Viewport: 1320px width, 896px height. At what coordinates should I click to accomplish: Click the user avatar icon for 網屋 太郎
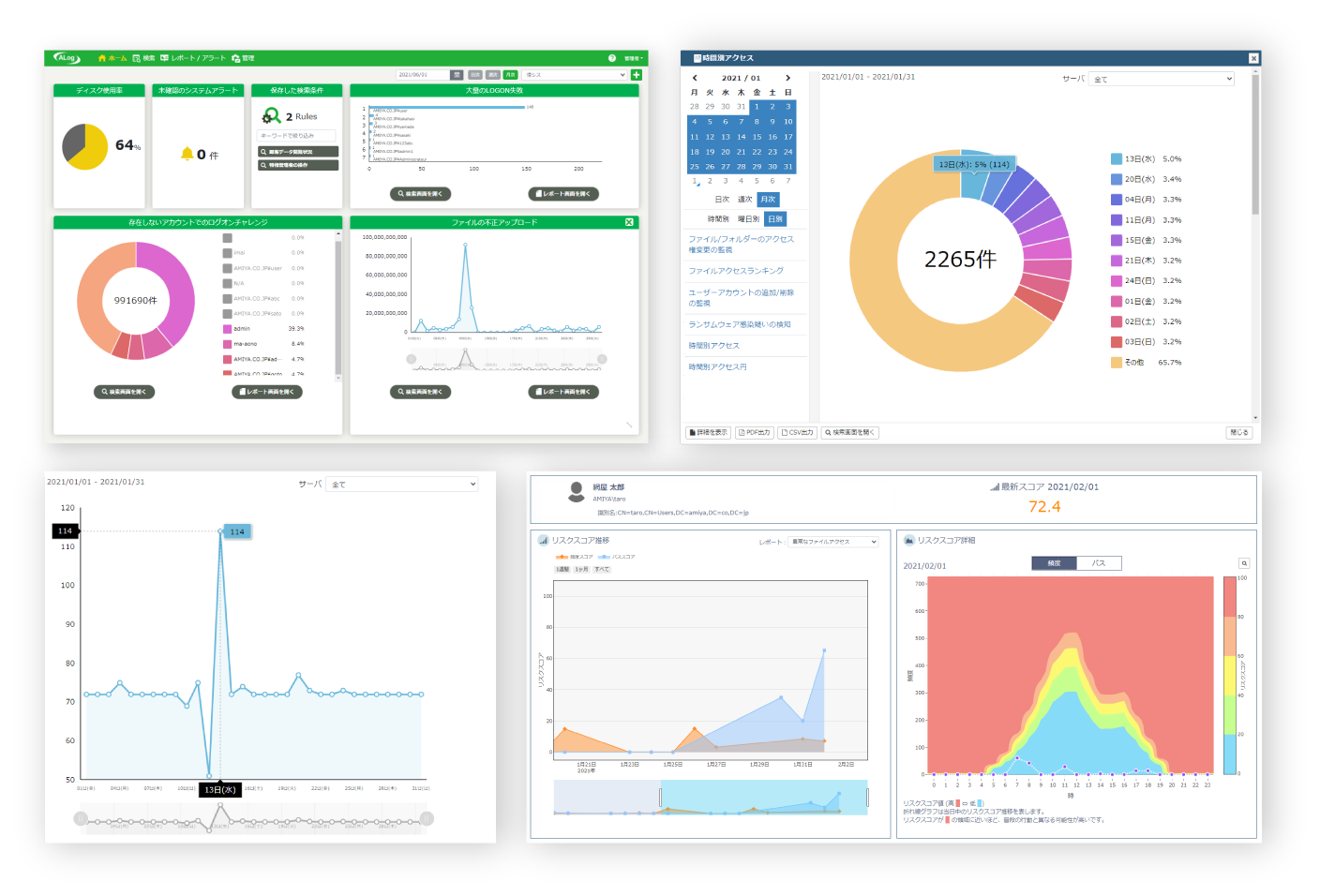coord(577,491)
